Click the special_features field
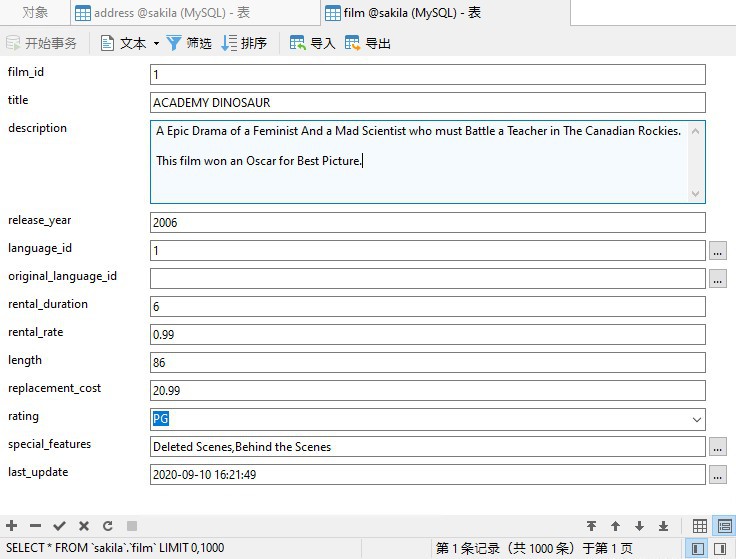This screenshot has width=736, height=559. (x=428, y=446)
